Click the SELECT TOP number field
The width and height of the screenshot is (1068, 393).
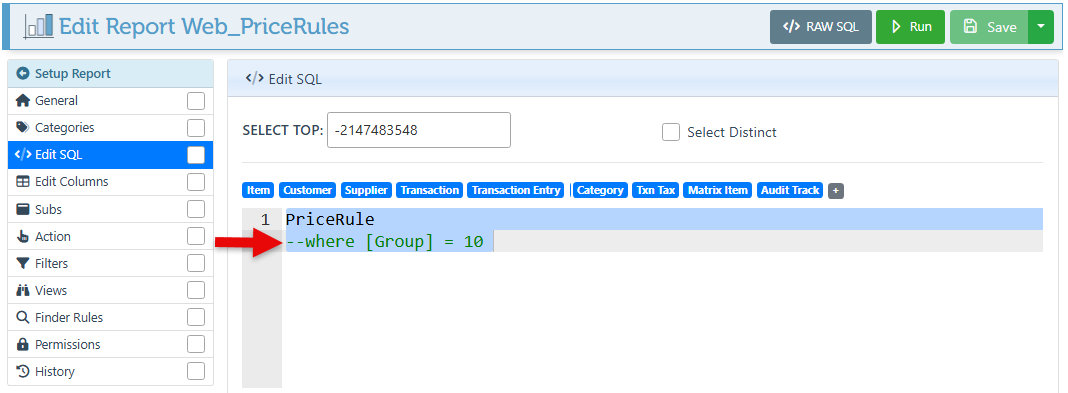click(419, 130)
